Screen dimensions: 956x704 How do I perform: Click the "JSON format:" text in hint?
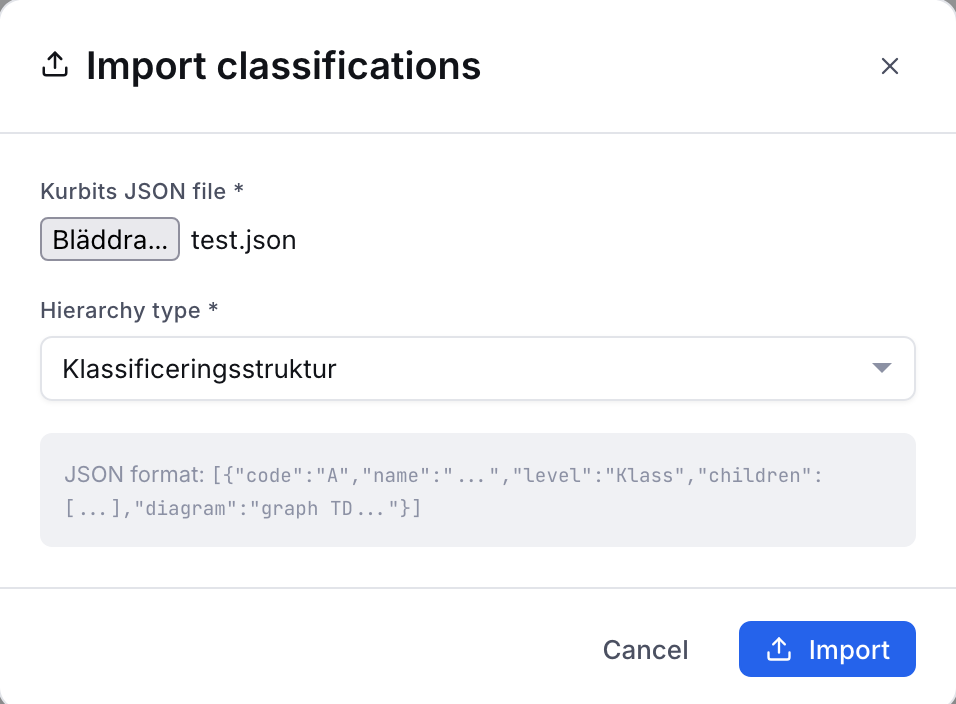click(x=135, y=474)
